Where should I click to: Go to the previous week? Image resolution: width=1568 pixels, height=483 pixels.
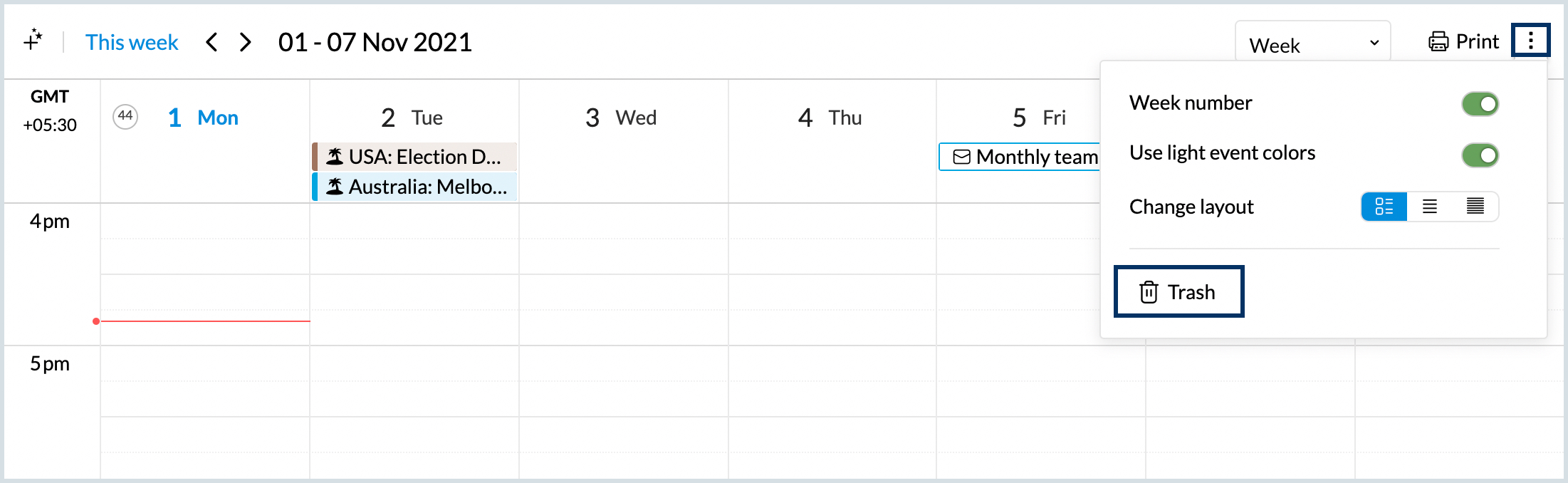pos(211,43)
